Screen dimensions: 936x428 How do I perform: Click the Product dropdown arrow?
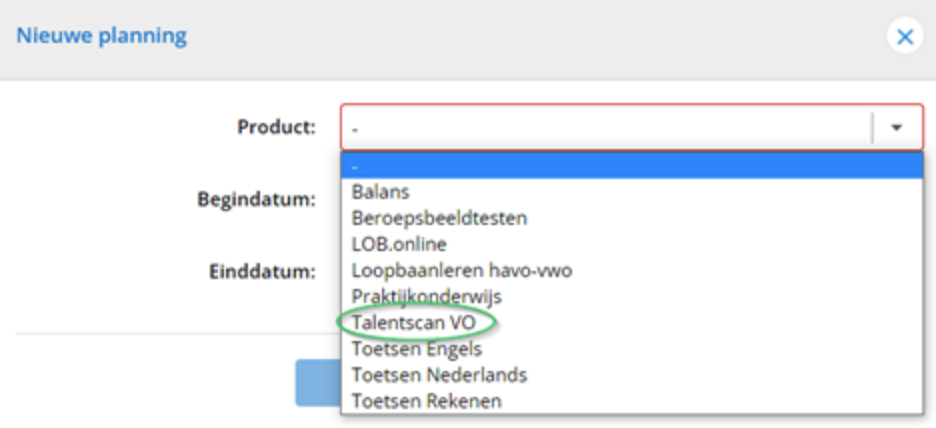[x=896, y=127]
